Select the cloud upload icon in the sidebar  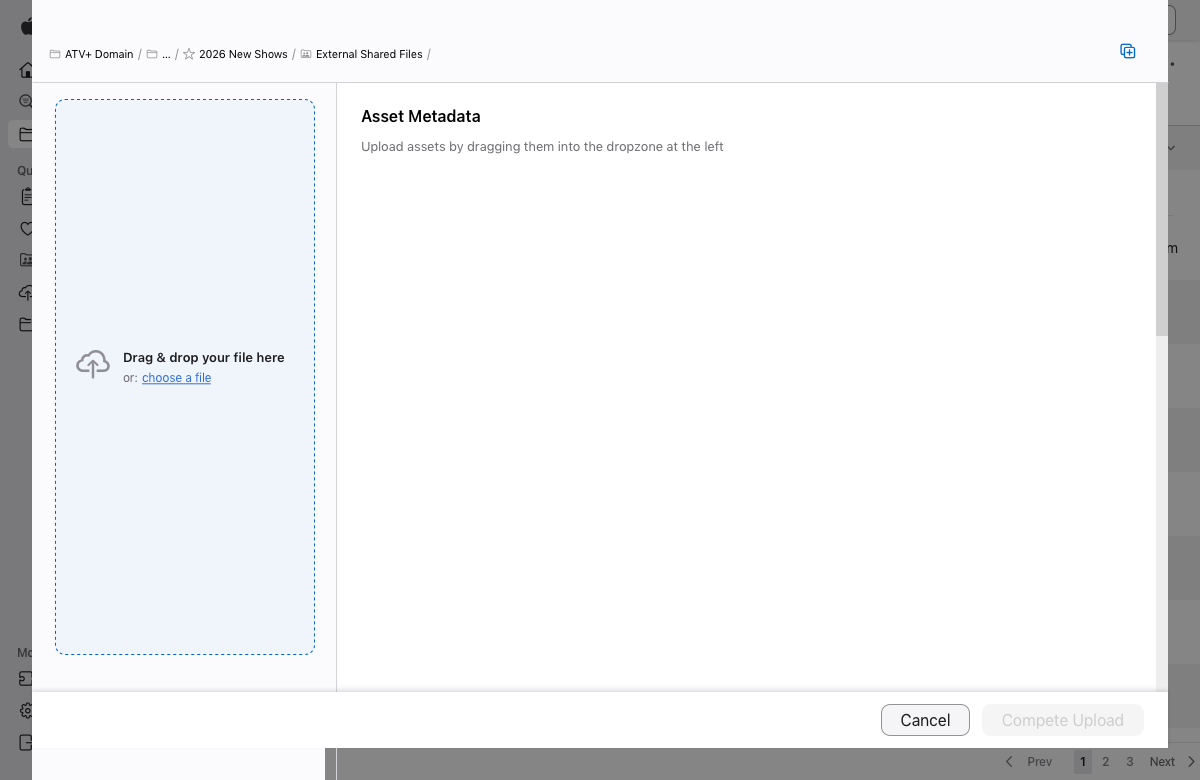tap(27, 292)
